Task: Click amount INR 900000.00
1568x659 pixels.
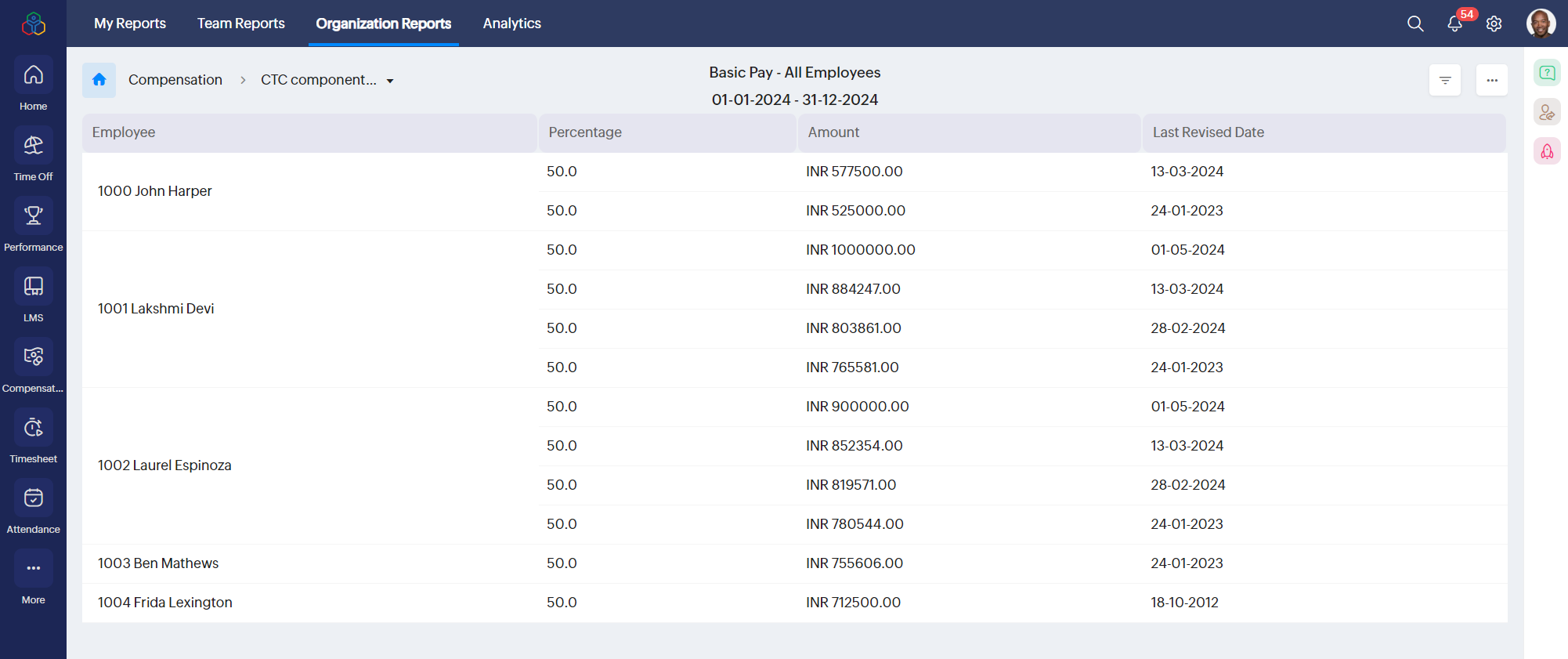Action: pos(858,407)
